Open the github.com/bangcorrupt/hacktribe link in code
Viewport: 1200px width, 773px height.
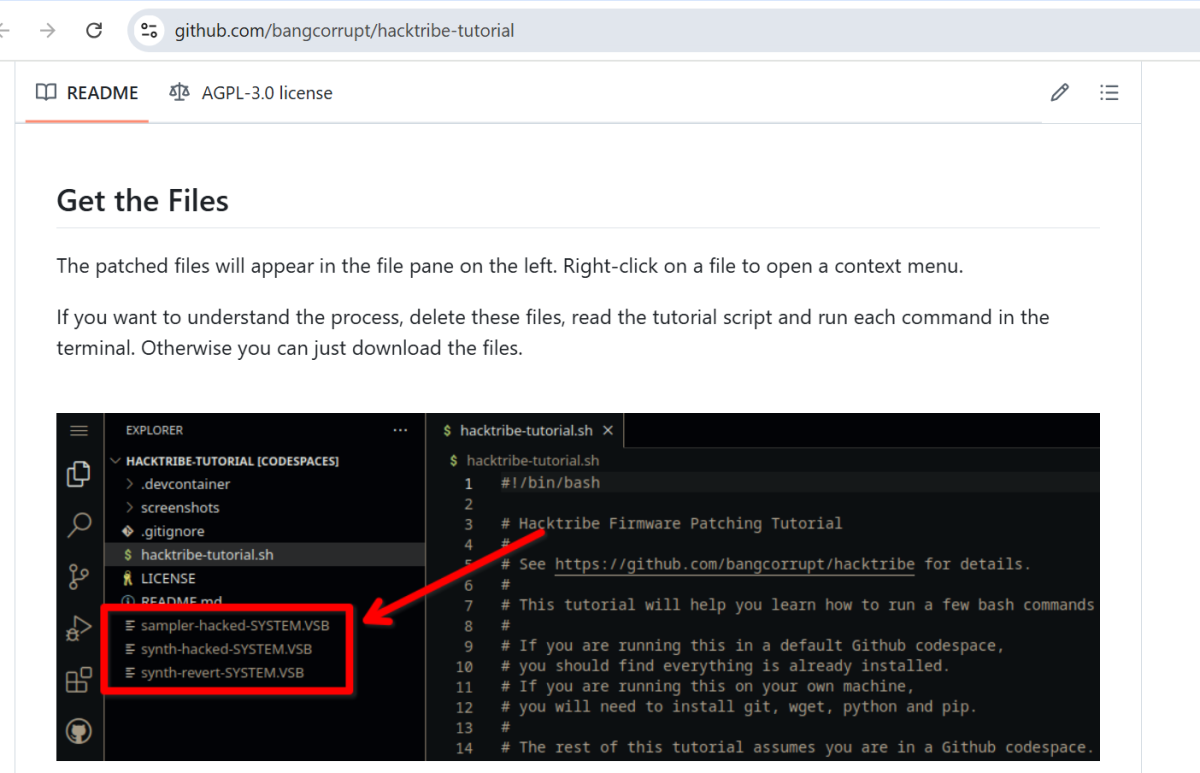[735, 564]
